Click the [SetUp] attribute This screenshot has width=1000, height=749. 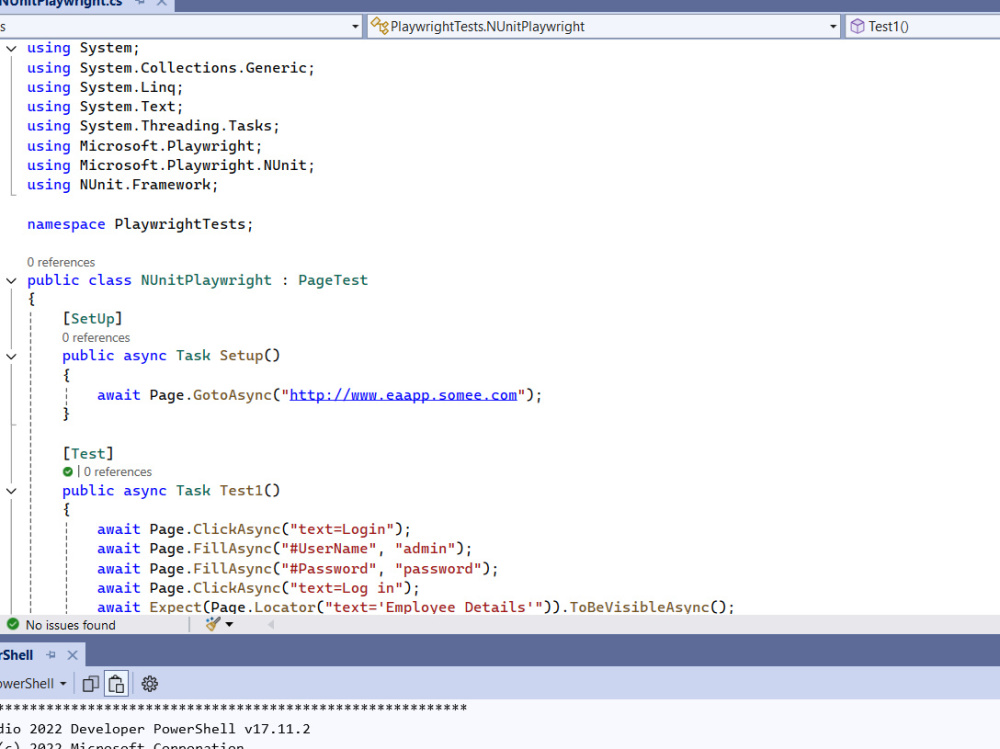[x=92, y=318]
